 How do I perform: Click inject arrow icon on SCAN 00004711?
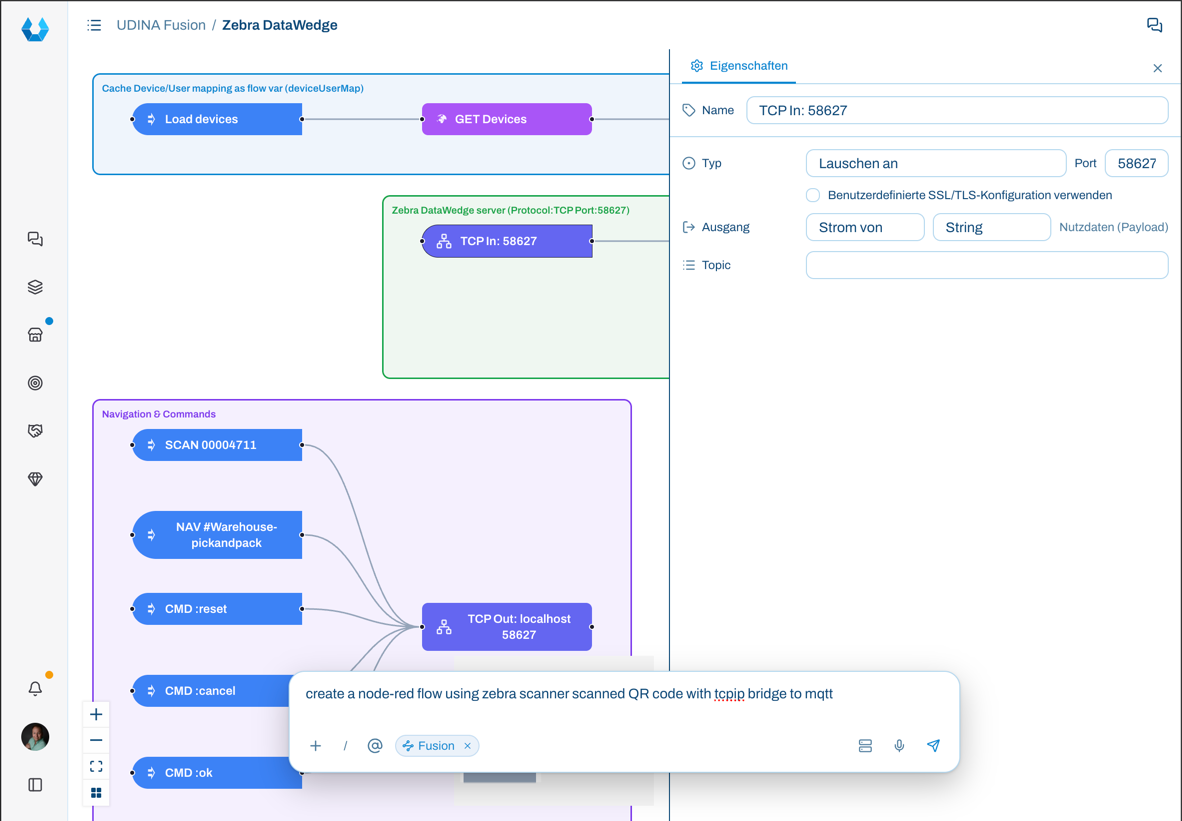coord(152,445)
